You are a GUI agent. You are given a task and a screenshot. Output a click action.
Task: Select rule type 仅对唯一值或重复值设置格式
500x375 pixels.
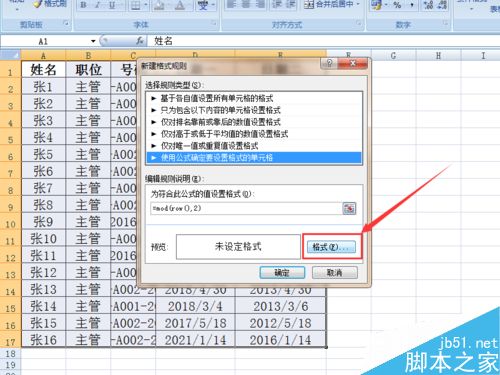pyautogui.click(x=254, y=146)
